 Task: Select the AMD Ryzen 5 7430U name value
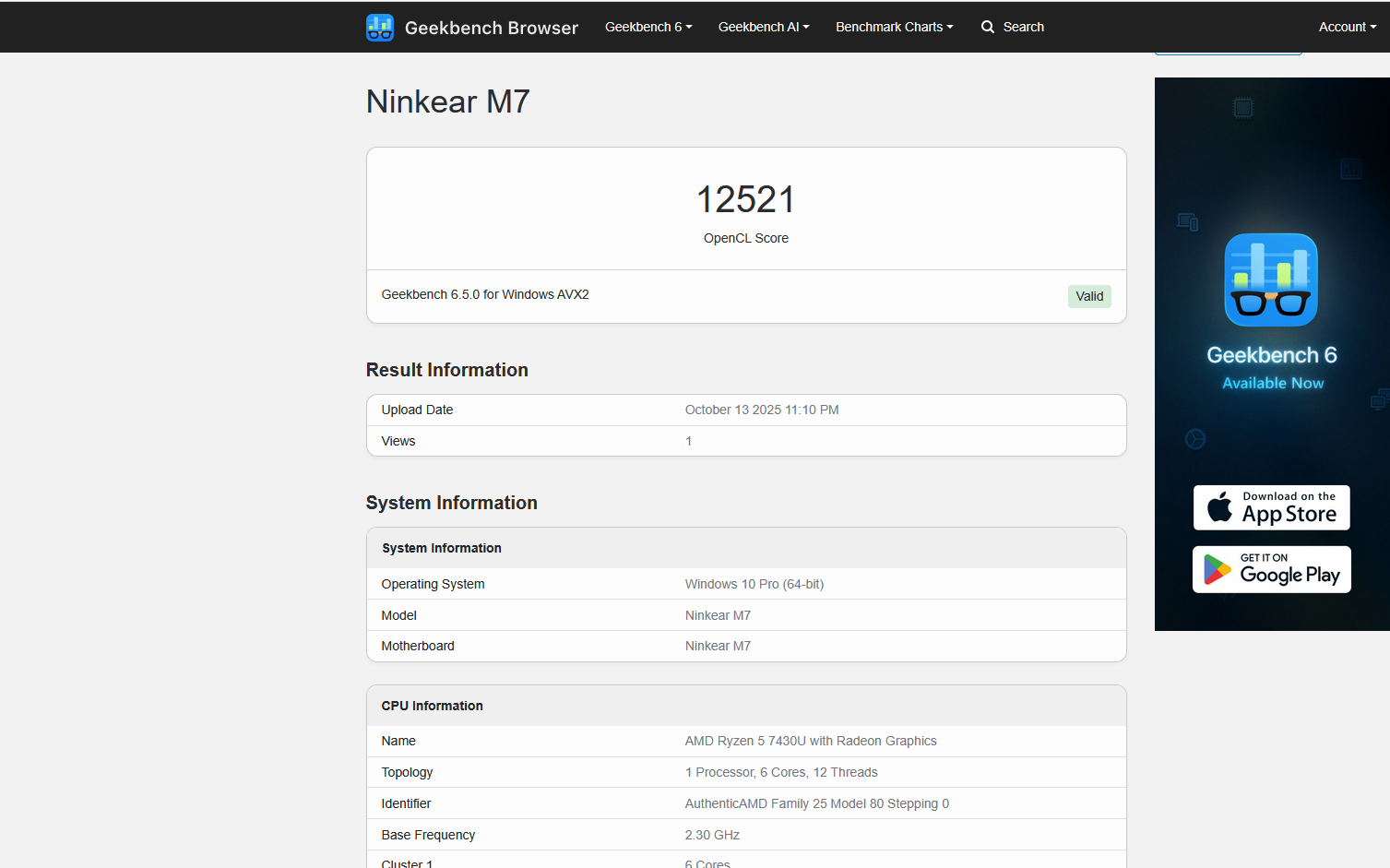[x=810, y=741]
